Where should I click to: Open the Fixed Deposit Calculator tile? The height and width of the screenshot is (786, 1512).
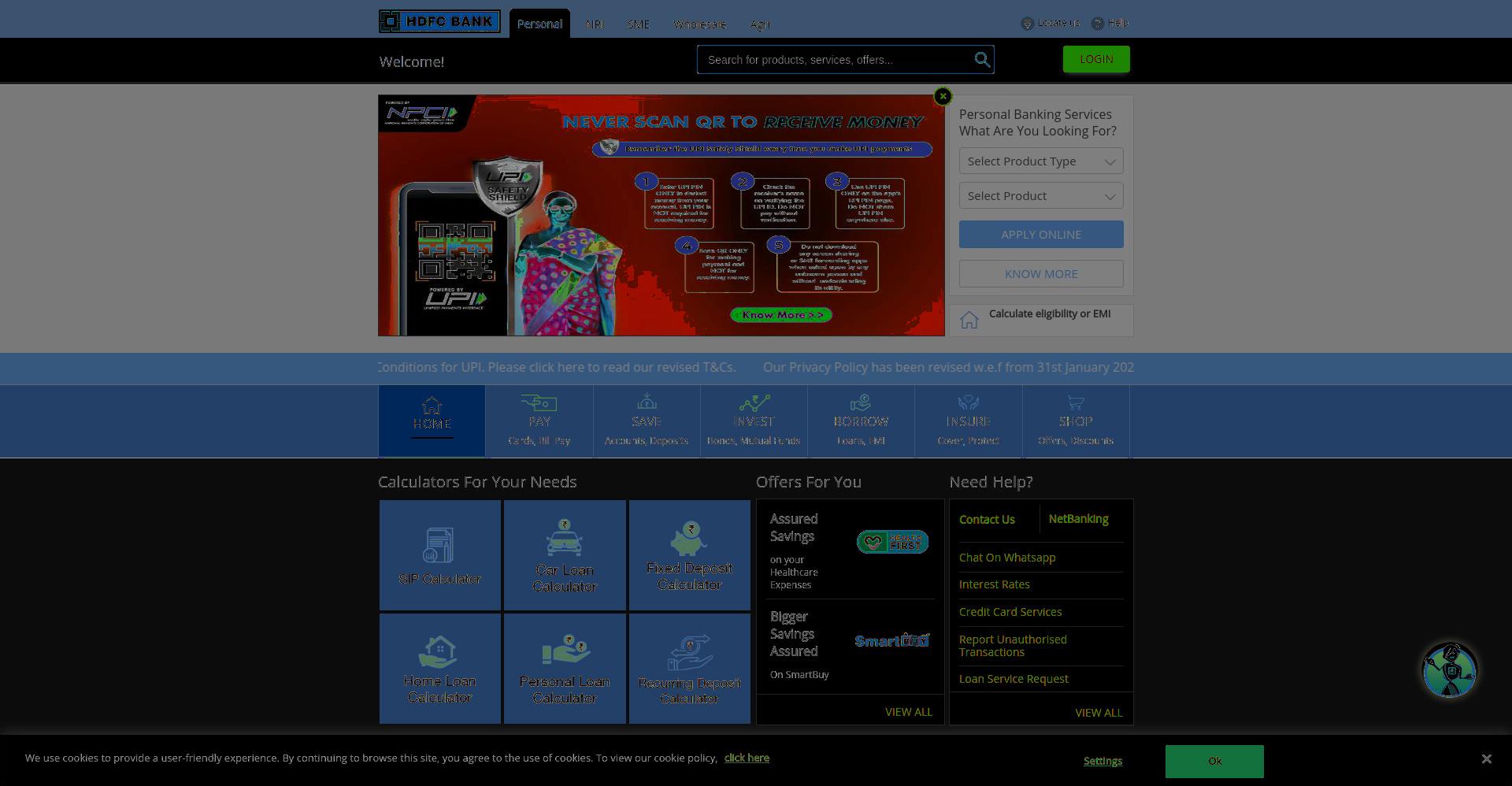point(690,555)
